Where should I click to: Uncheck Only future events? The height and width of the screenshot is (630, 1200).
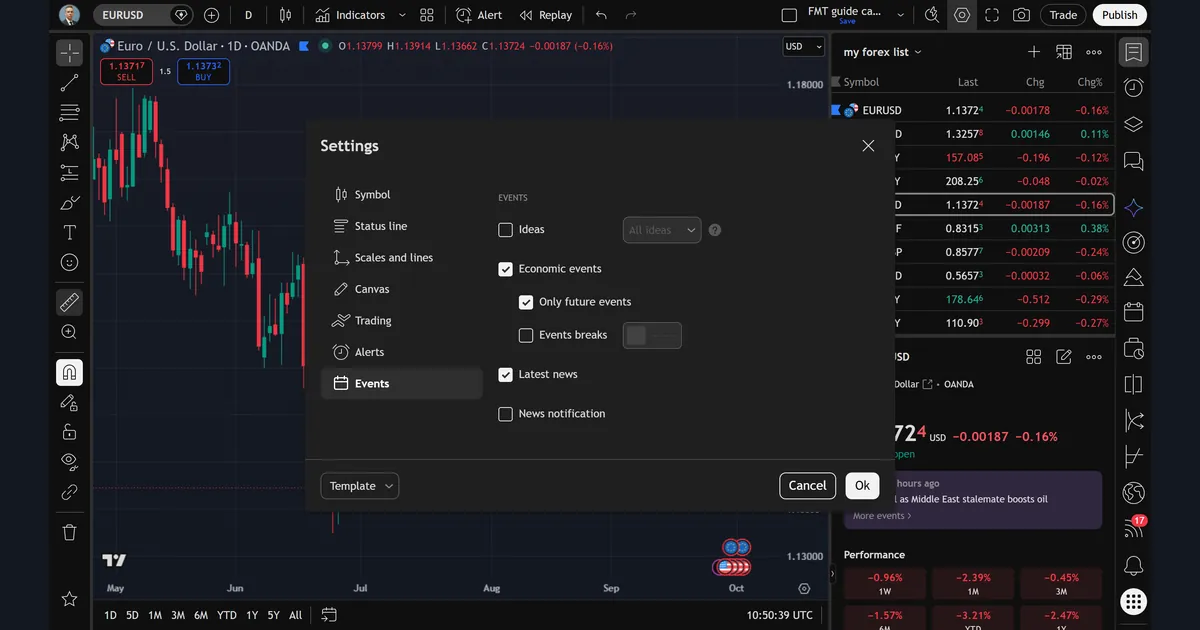coord(526,302)
